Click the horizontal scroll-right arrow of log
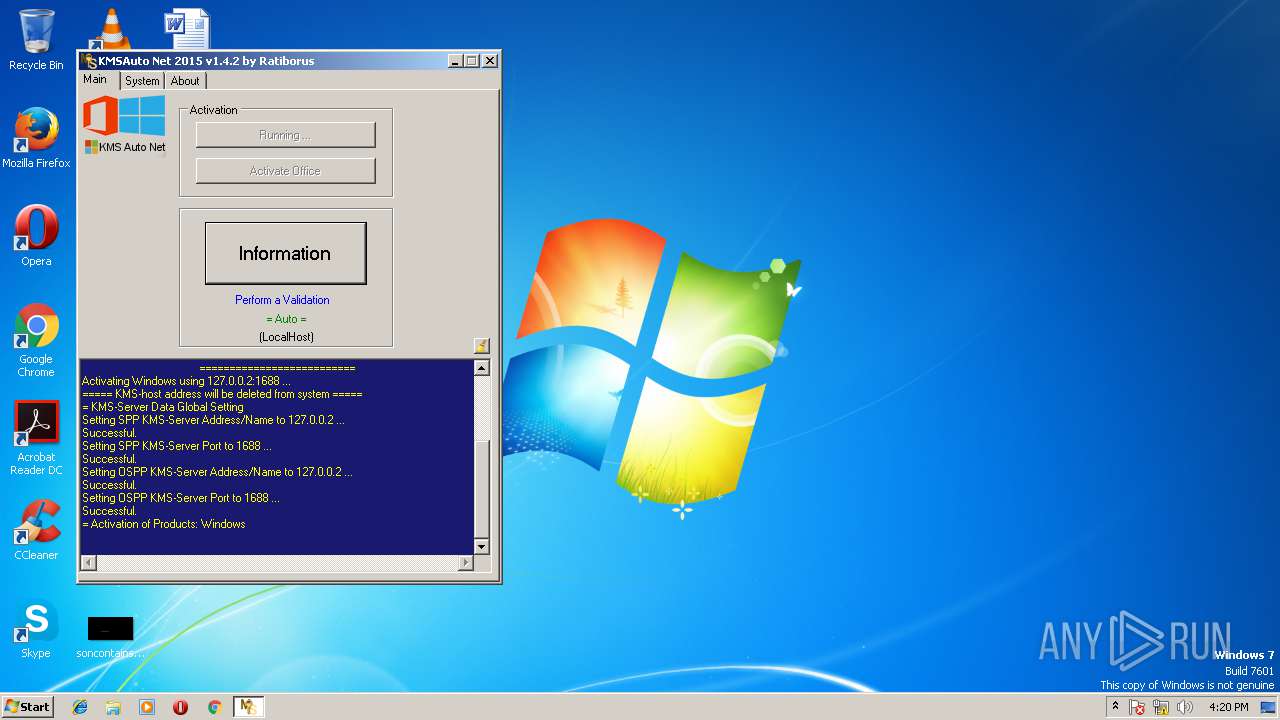The width and height of the screenshot is (1280, 720). (465, 563)
